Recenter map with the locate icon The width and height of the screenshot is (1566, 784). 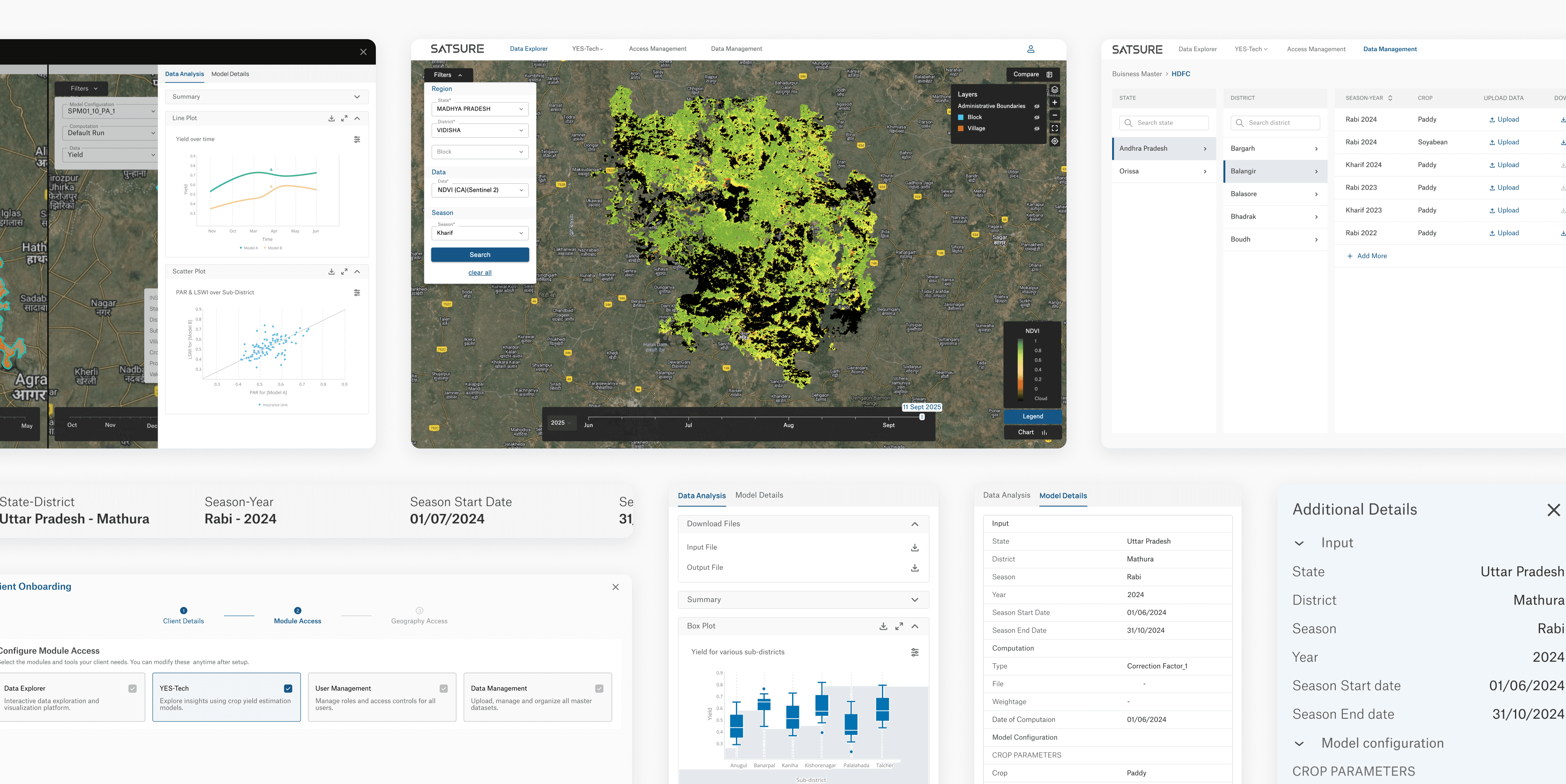(x=1055, y=141)
